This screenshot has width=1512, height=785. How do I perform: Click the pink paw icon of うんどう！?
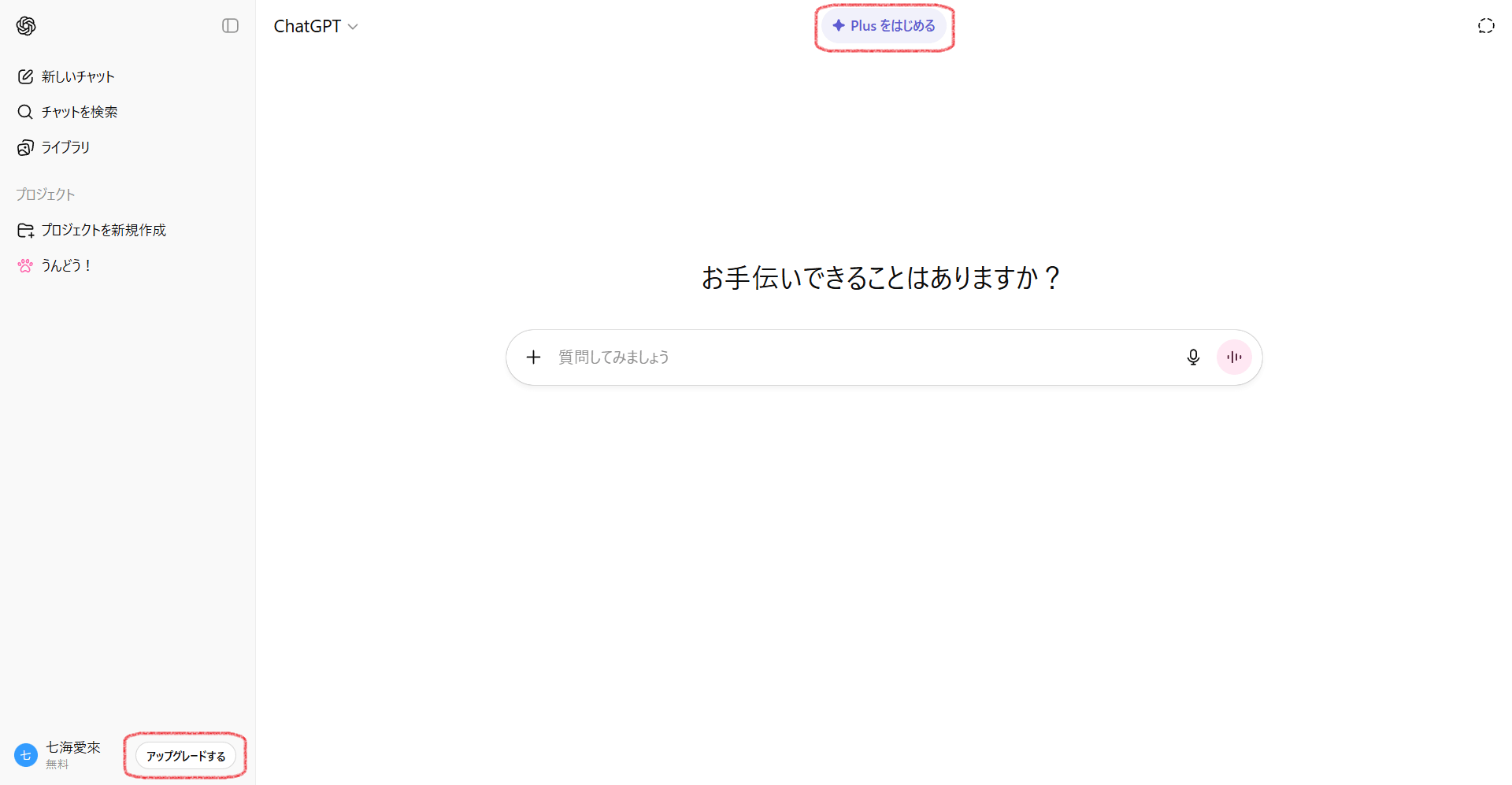click(x=25, y=265)
